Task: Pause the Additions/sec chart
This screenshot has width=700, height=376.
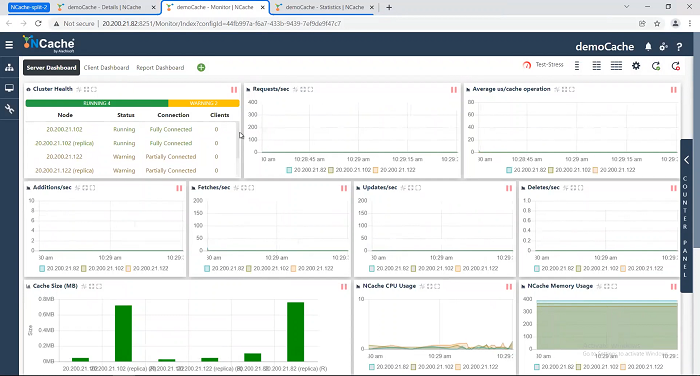Action: (179, 188)
